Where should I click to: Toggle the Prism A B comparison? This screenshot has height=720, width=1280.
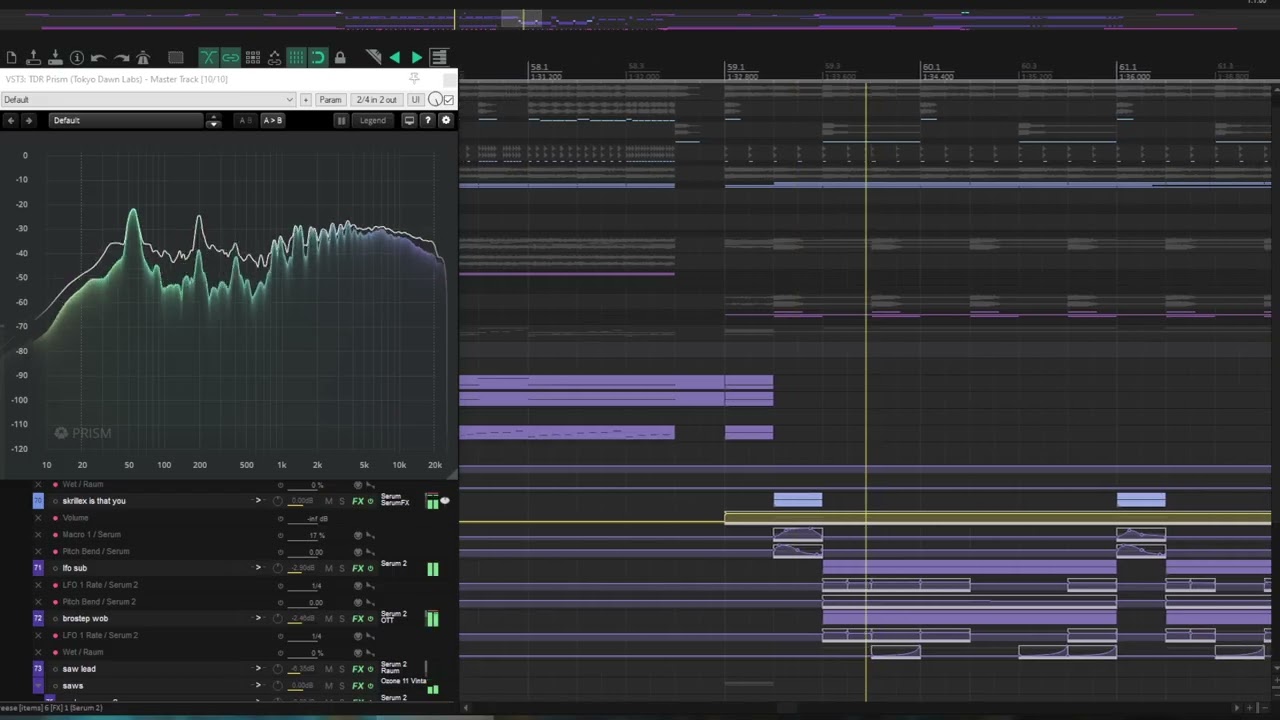click(x=245, y=121)
